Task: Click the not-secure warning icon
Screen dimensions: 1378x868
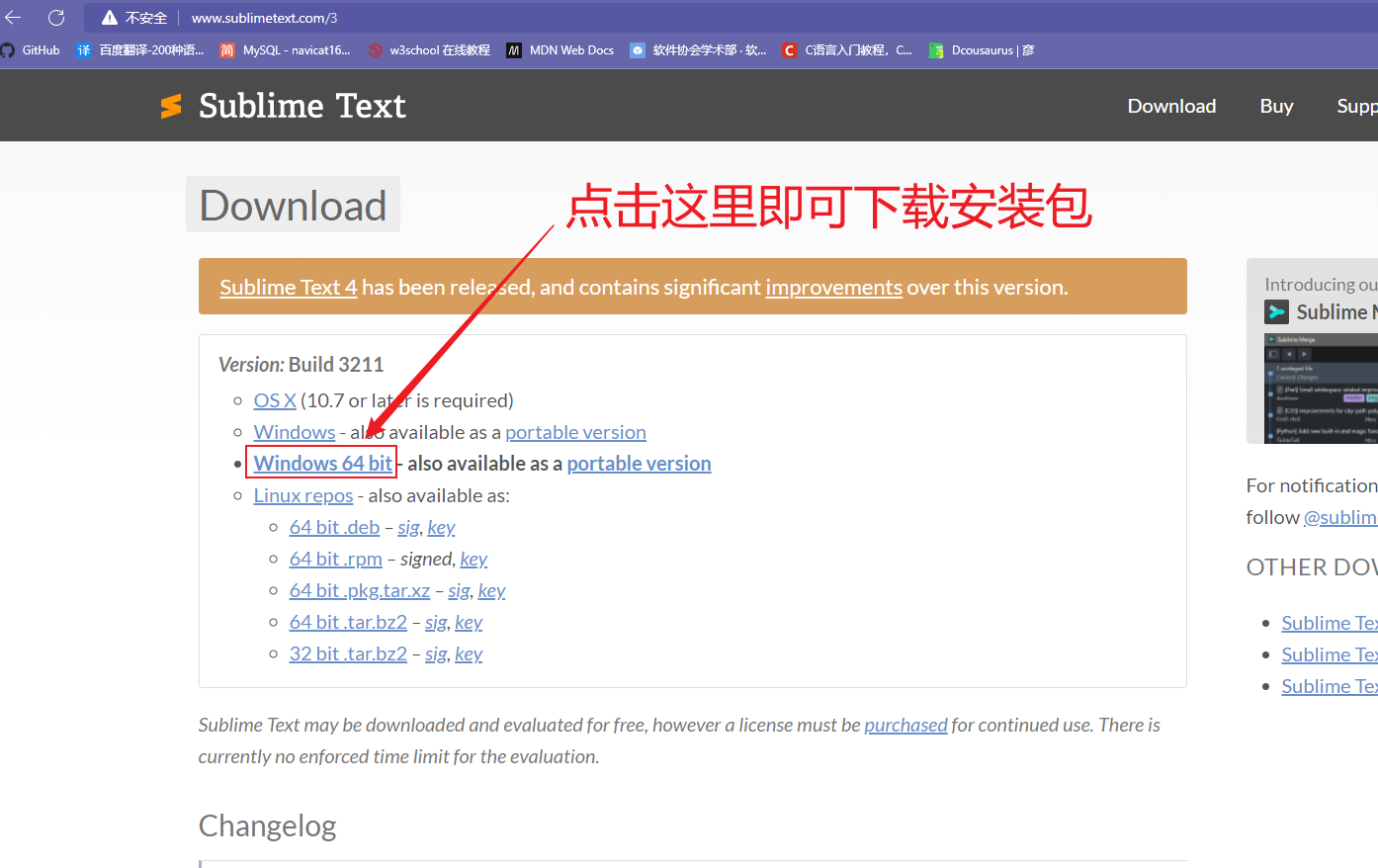Action: [x=110, y=18]
